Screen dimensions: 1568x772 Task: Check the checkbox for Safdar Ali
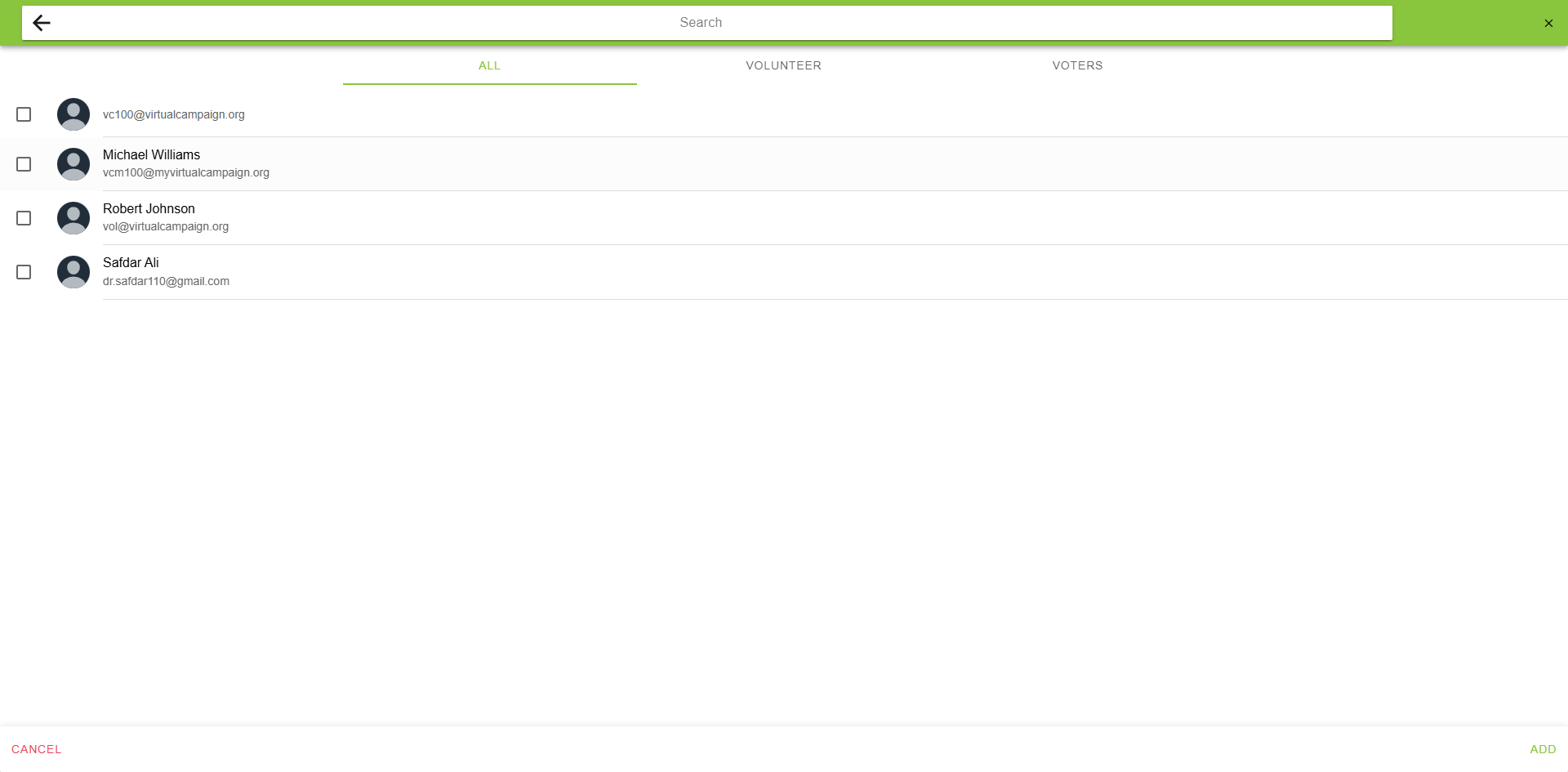pos(23,271)
